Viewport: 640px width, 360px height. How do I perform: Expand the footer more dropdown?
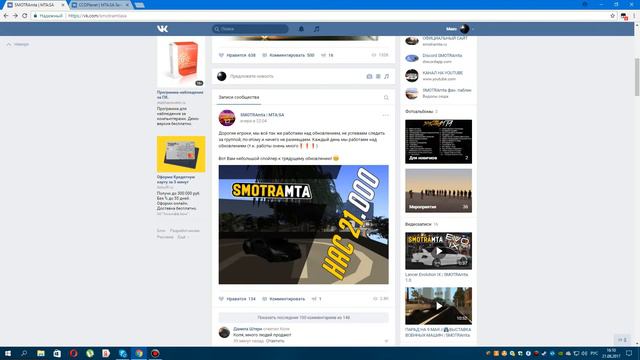183,237
